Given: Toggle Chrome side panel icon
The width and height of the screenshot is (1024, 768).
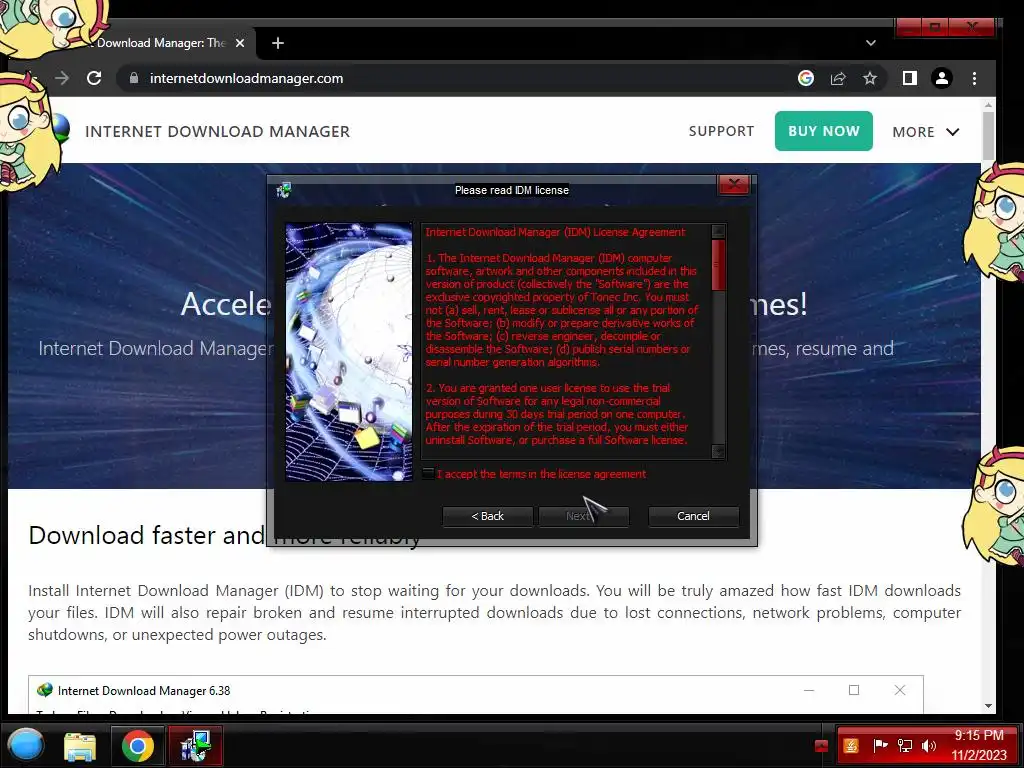Looking at the screenshot, I should pyautogui.click(x=910, y=78).
